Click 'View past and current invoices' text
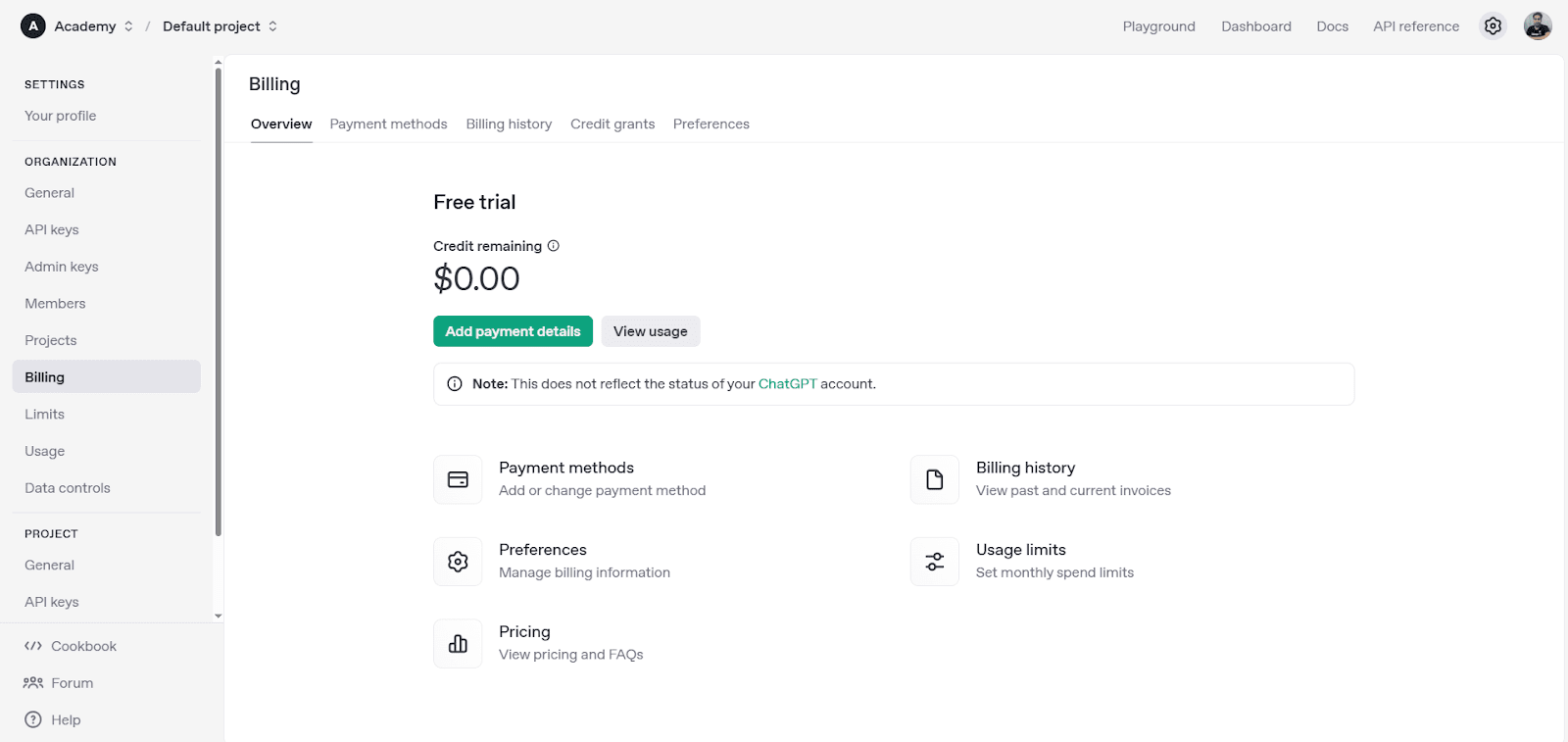 [x=1073, y=490]
